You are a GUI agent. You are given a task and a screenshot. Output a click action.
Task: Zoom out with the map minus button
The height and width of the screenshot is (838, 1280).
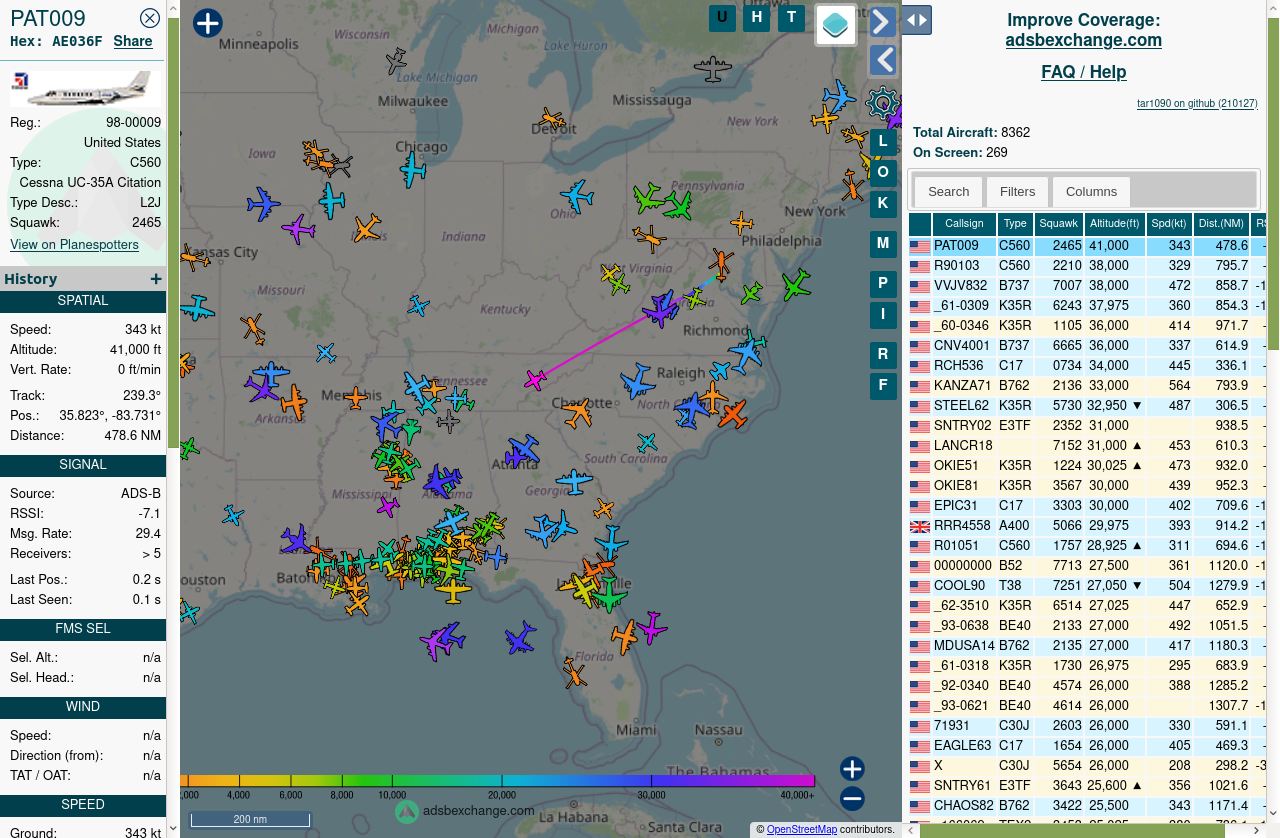point(852,798)
